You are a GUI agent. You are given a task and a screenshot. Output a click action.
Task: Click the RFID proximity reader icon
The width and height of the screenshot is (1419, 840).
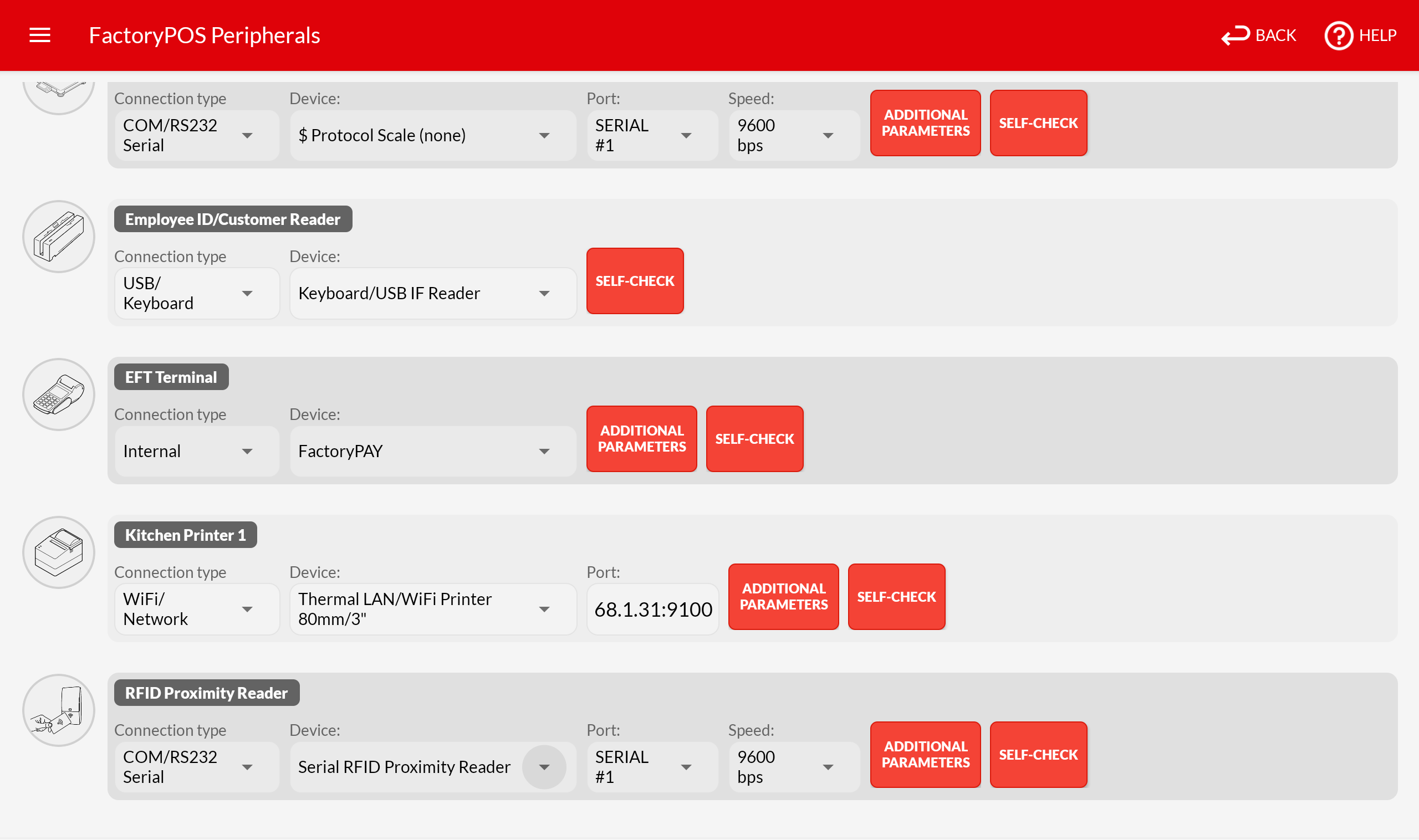click(x=58, y=710)
